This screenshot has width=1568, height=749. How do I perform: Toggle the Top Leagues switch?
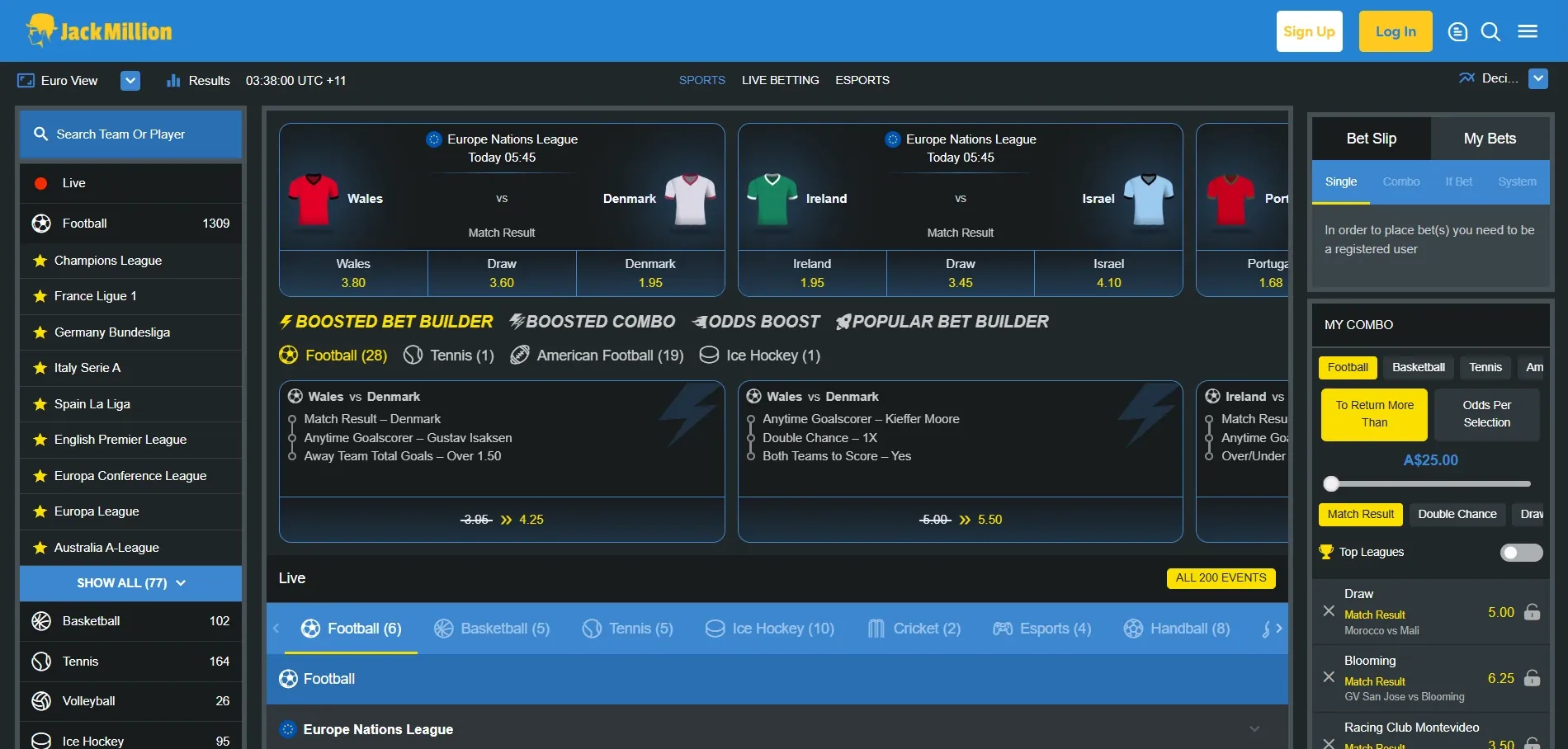tap(1521, 553)
